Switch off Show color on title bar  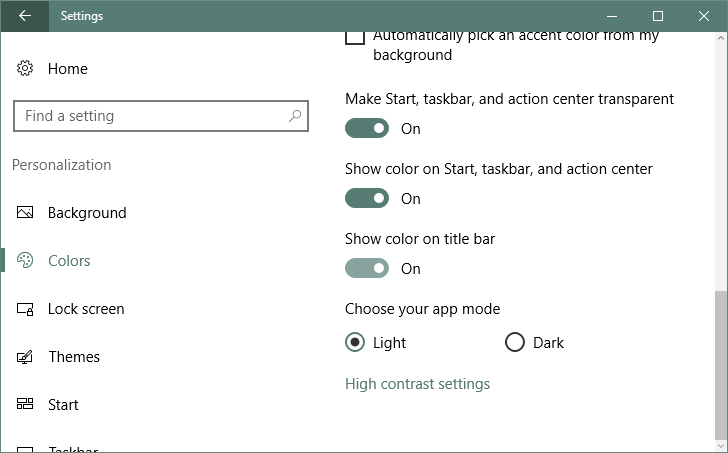(x=367, y=268)
